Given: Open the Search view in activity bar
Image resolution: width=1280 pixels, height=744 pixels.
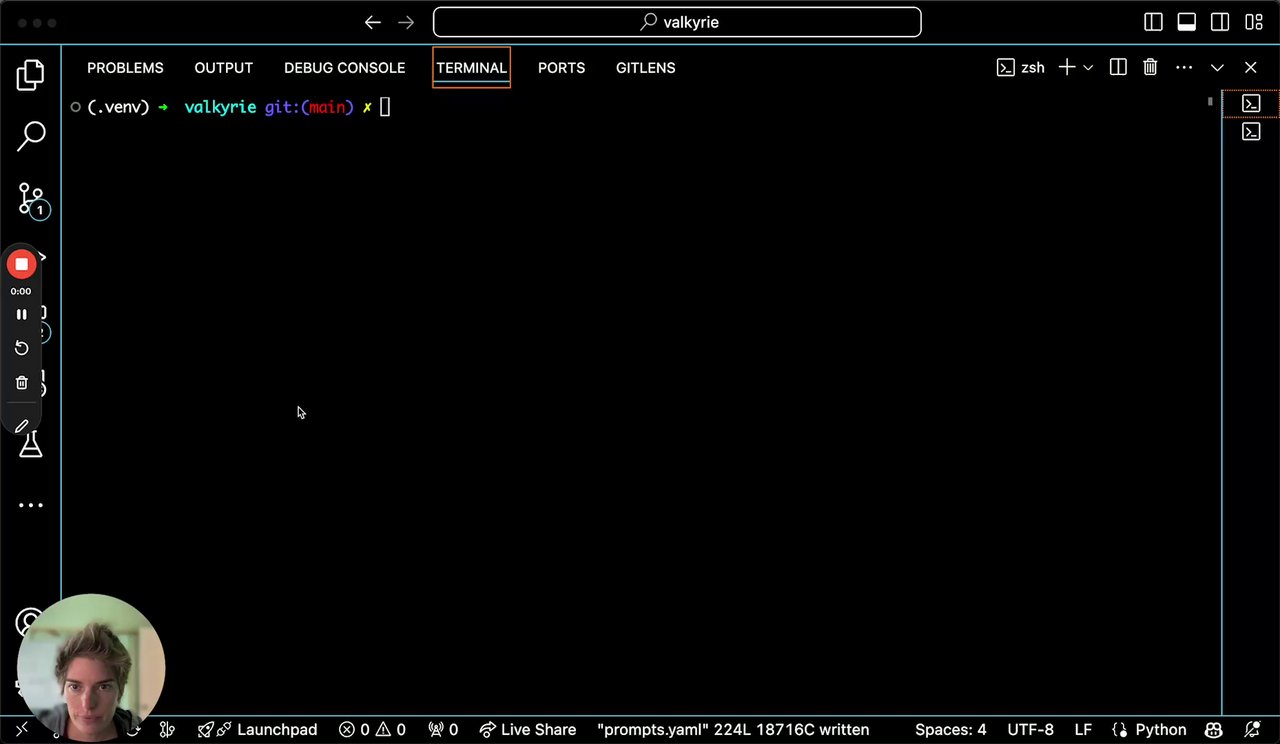Looking at the screenshot, I should [31, 136].
